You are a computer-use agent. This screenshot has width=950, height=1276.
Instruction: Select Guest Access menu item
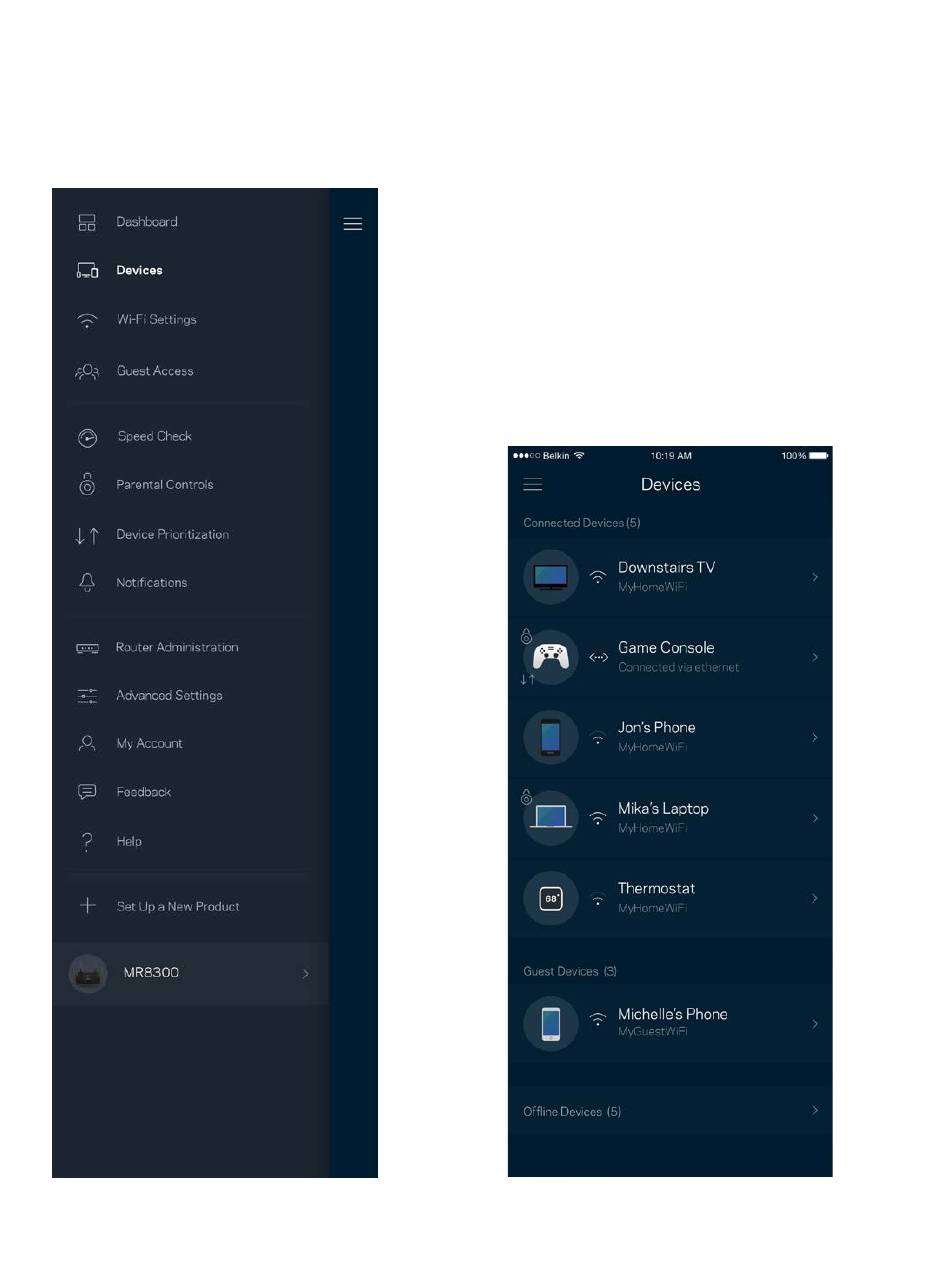coord(155,371)
